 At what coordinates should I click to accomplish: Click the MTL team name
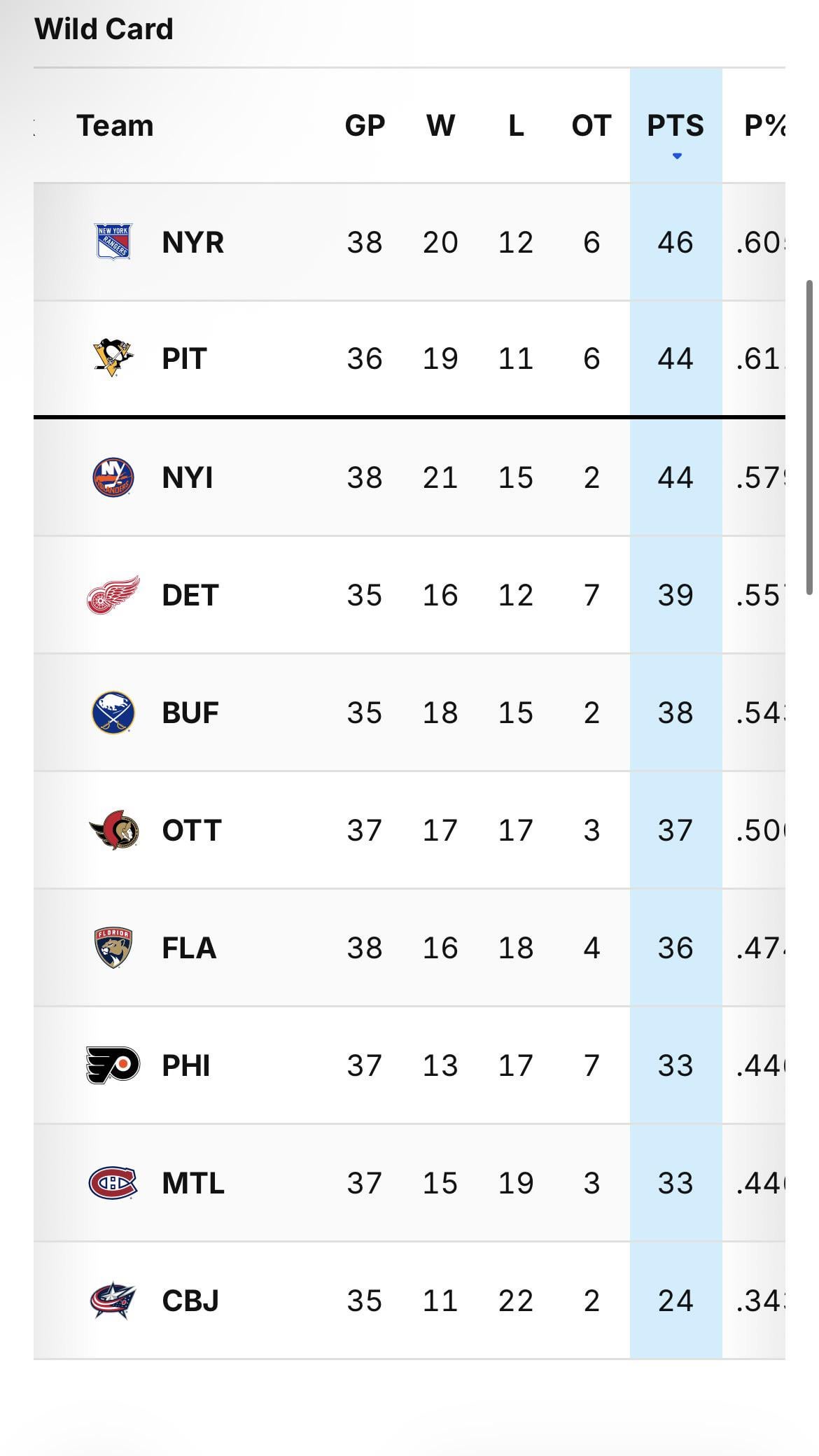click(192, 1183)
